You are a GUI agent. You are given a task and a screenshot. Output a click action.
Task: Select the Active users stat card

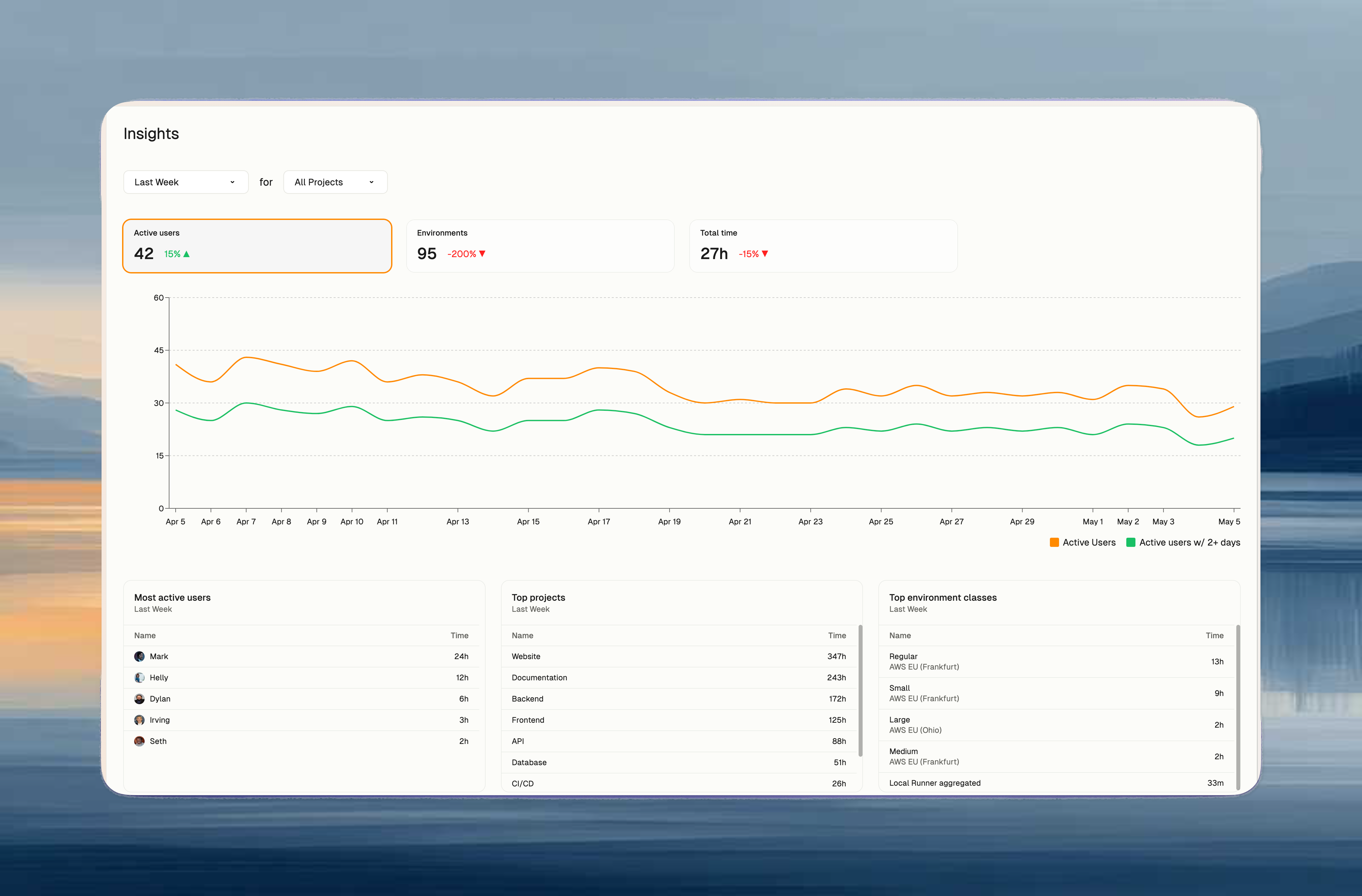(257, 245)
